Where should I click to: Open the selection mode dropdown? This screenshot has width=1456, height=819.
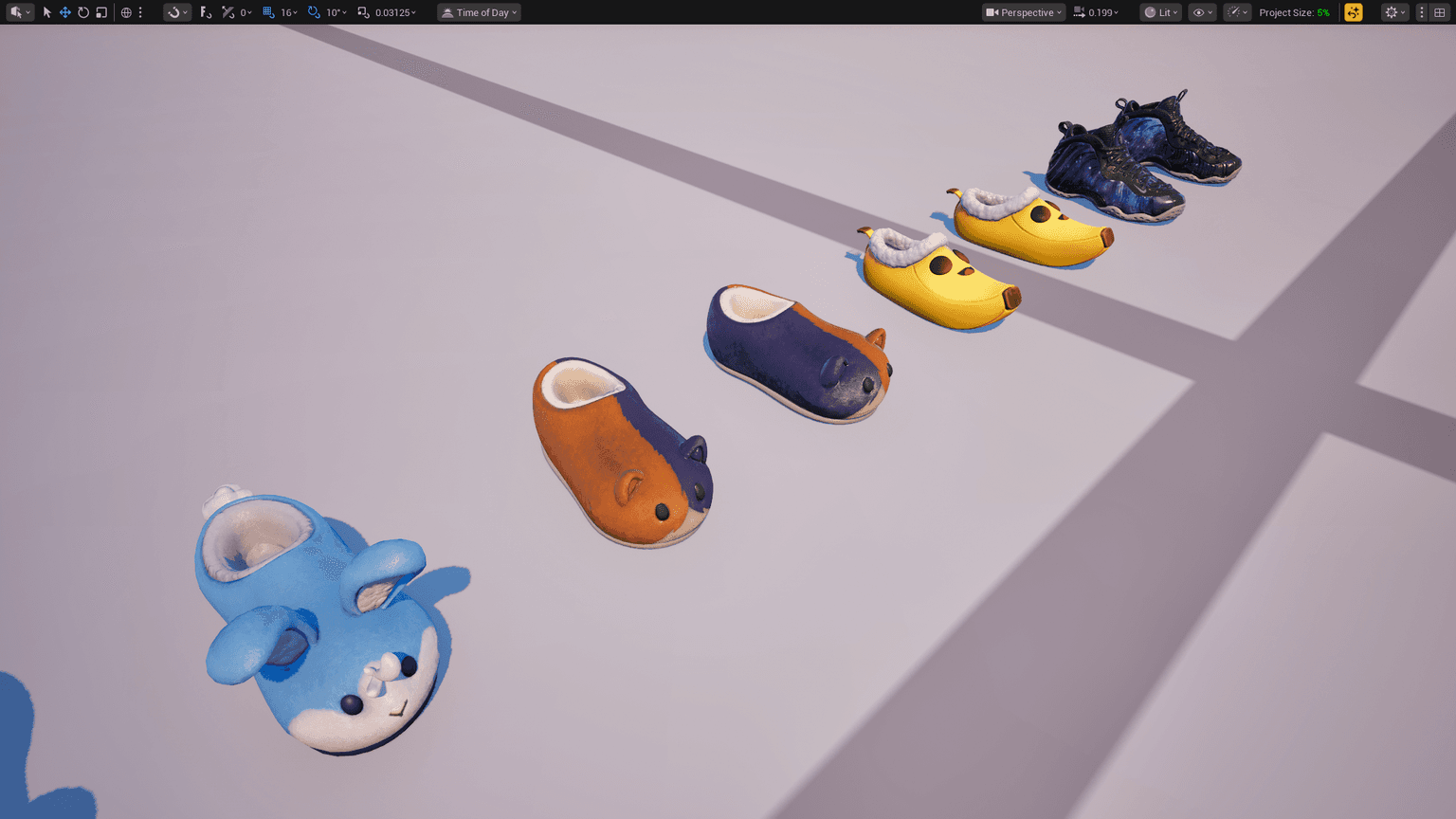point(20,12)
